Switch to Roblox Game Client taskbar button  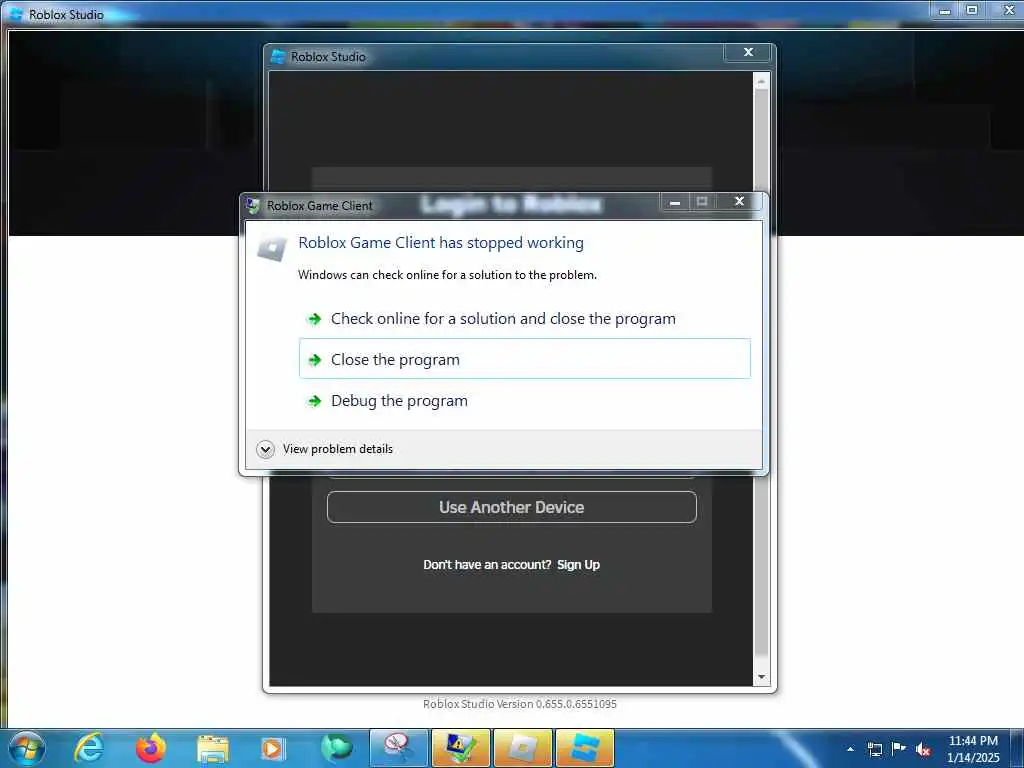[x=522, y=748]
